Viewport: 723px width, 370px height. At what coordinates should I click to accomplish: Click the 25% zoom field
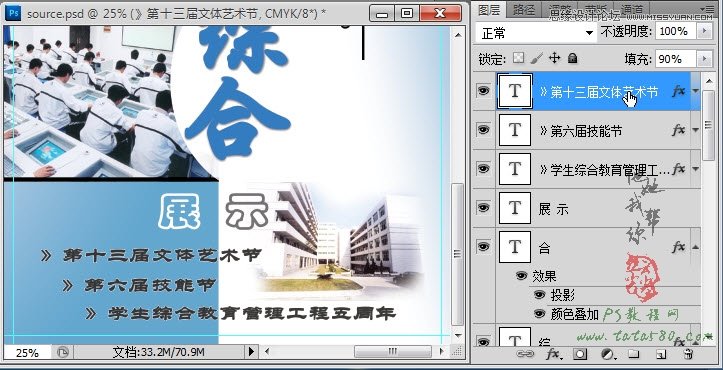pyautogui.click(x=27, y=353)
